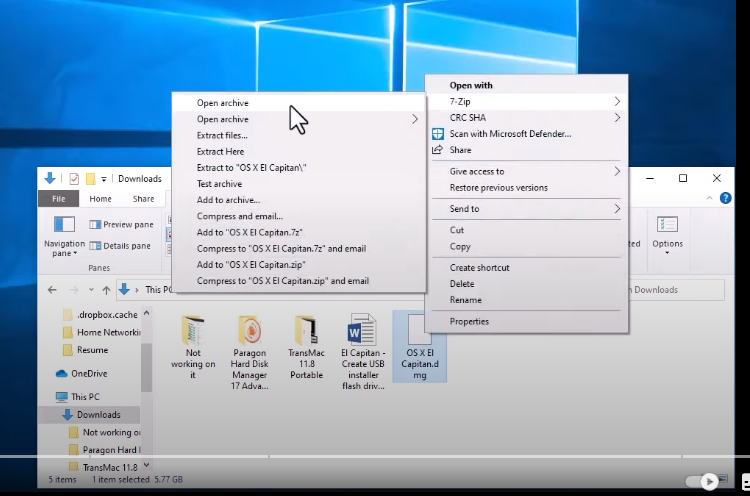
Task: Select 'Not working on' subfolder in the tree
Action: coord(105,432)
